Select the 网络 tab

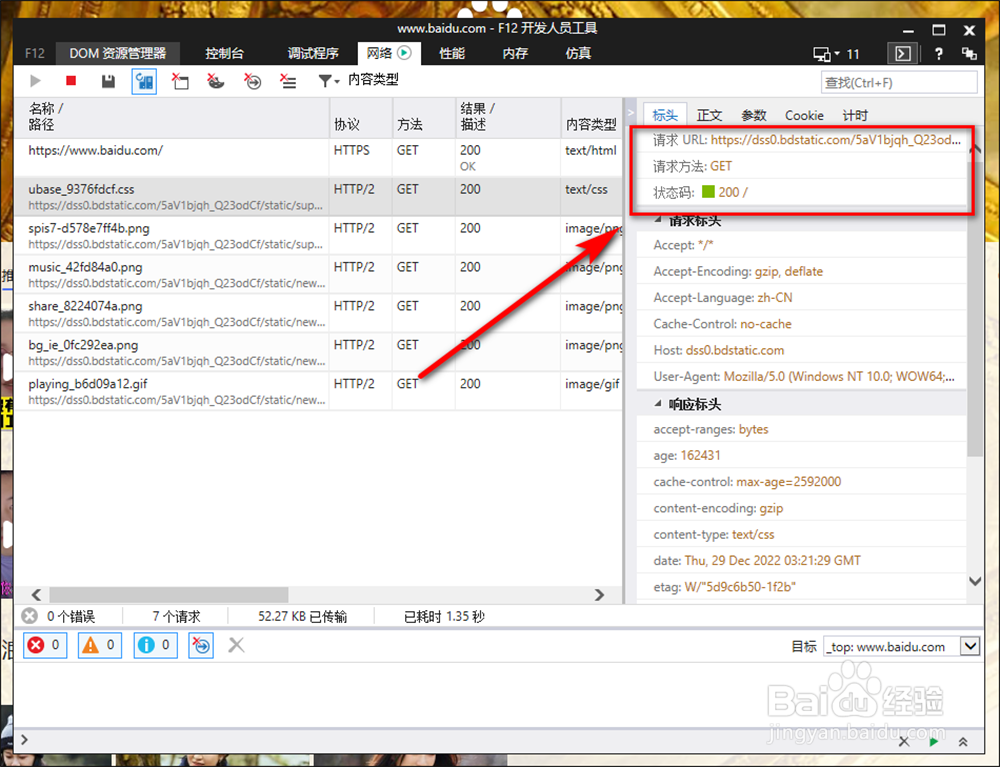(x=389, y=53)
